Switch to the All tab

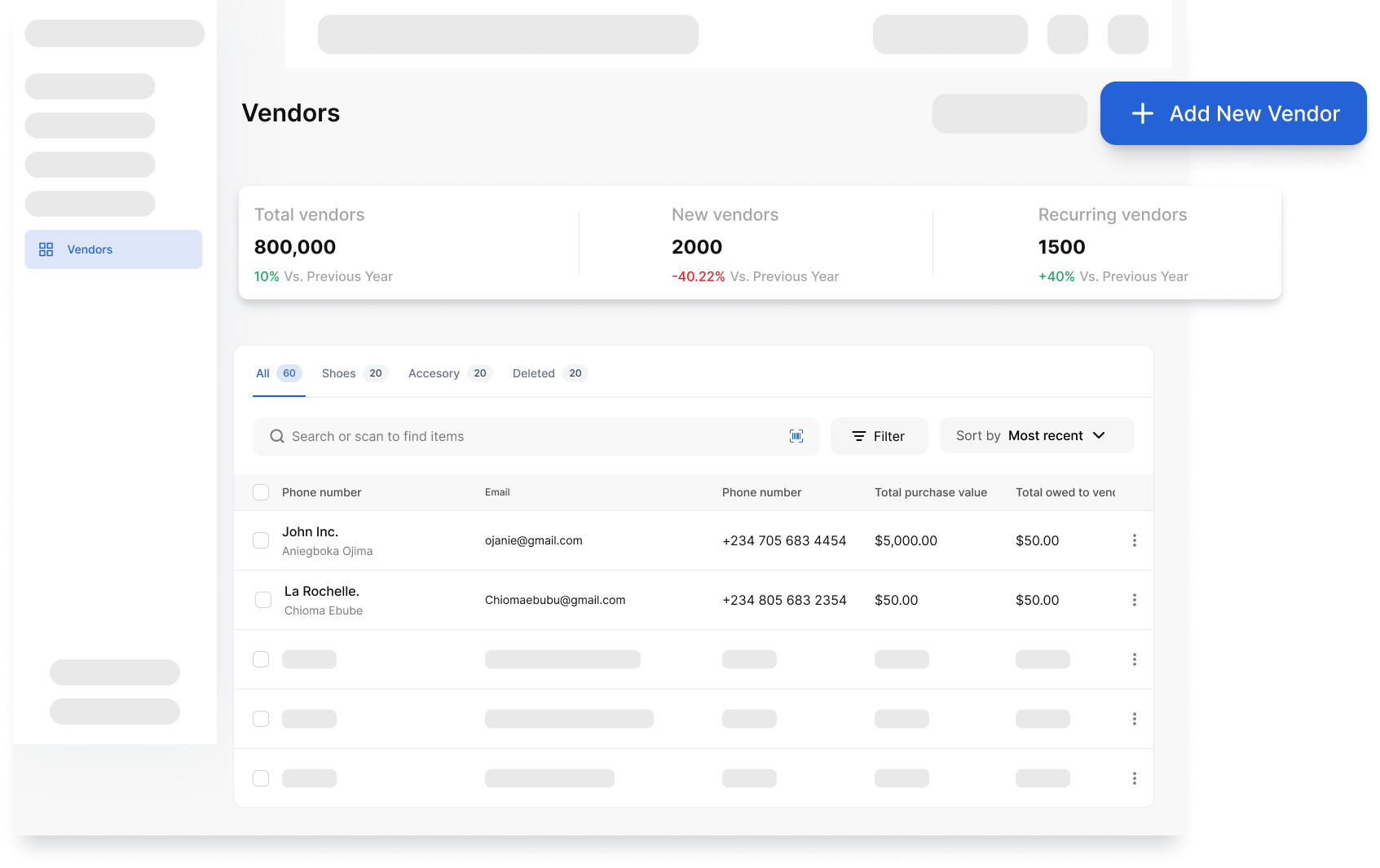click(262, 373)
